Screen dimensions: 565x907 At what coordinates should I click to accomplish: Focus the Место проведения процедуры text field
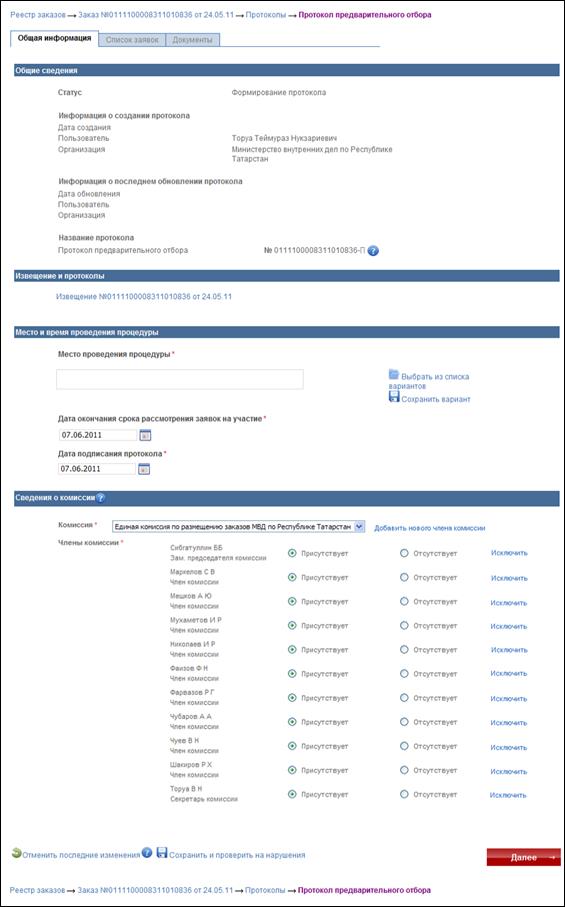(x=180, y=379)
